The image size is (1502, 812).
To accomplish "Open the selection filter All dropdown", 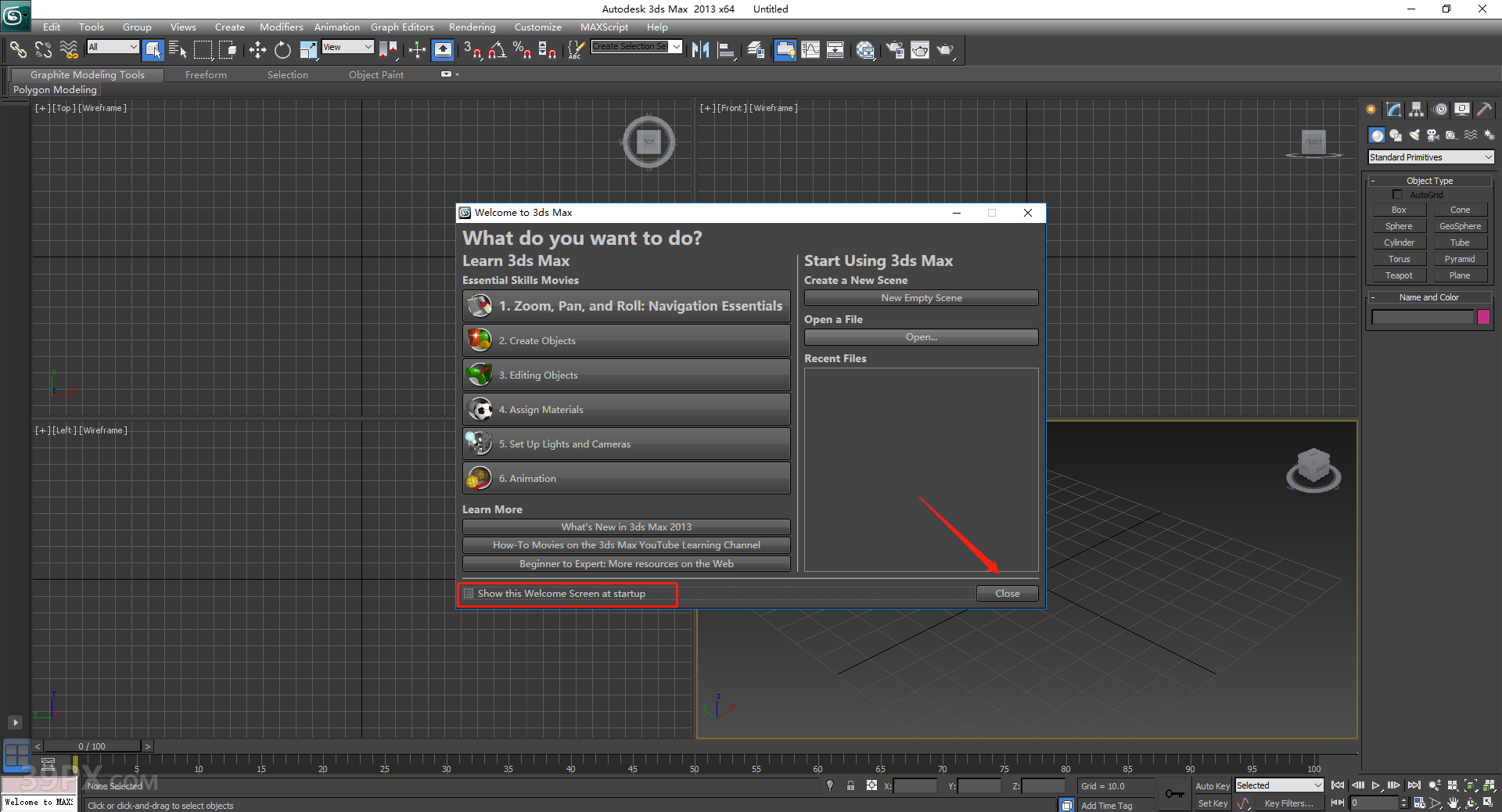I will (x=113, y=47).
